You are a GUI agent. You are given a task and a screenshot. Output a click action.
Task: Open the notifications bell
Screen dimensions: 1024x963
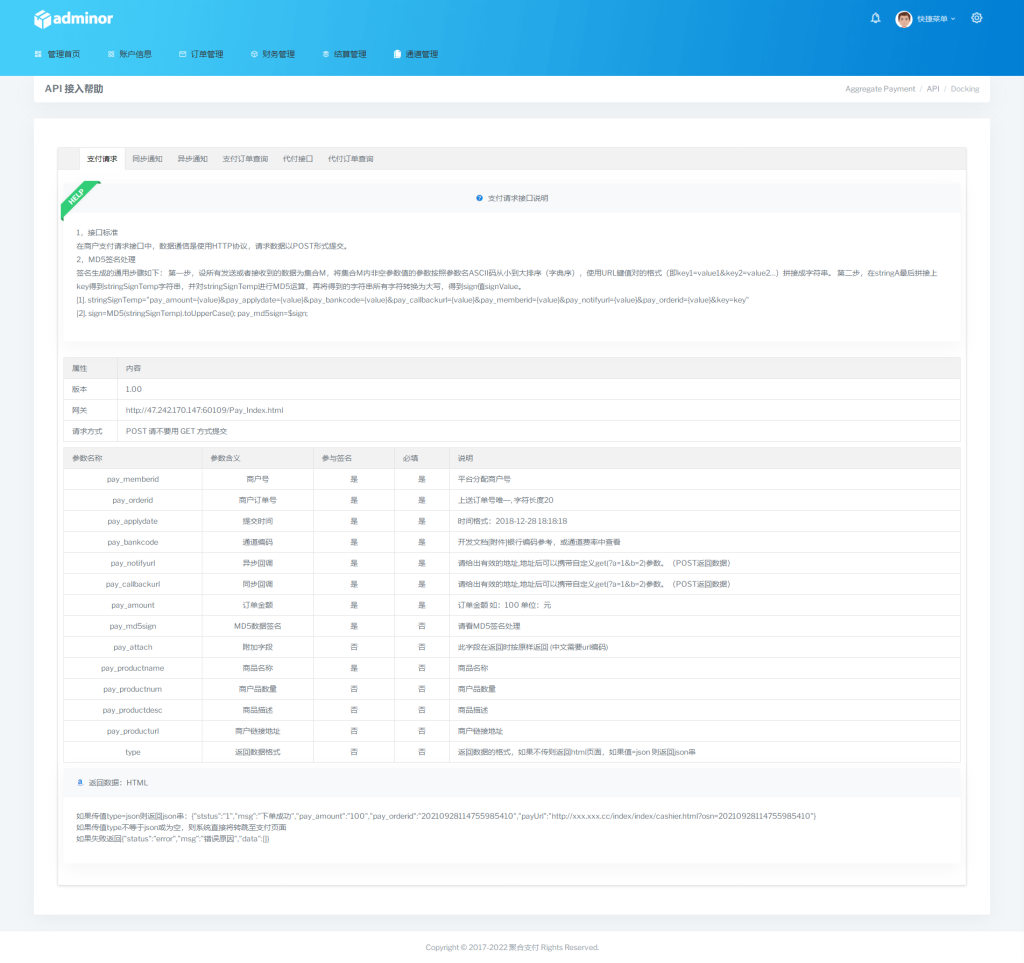click(876, 18)
